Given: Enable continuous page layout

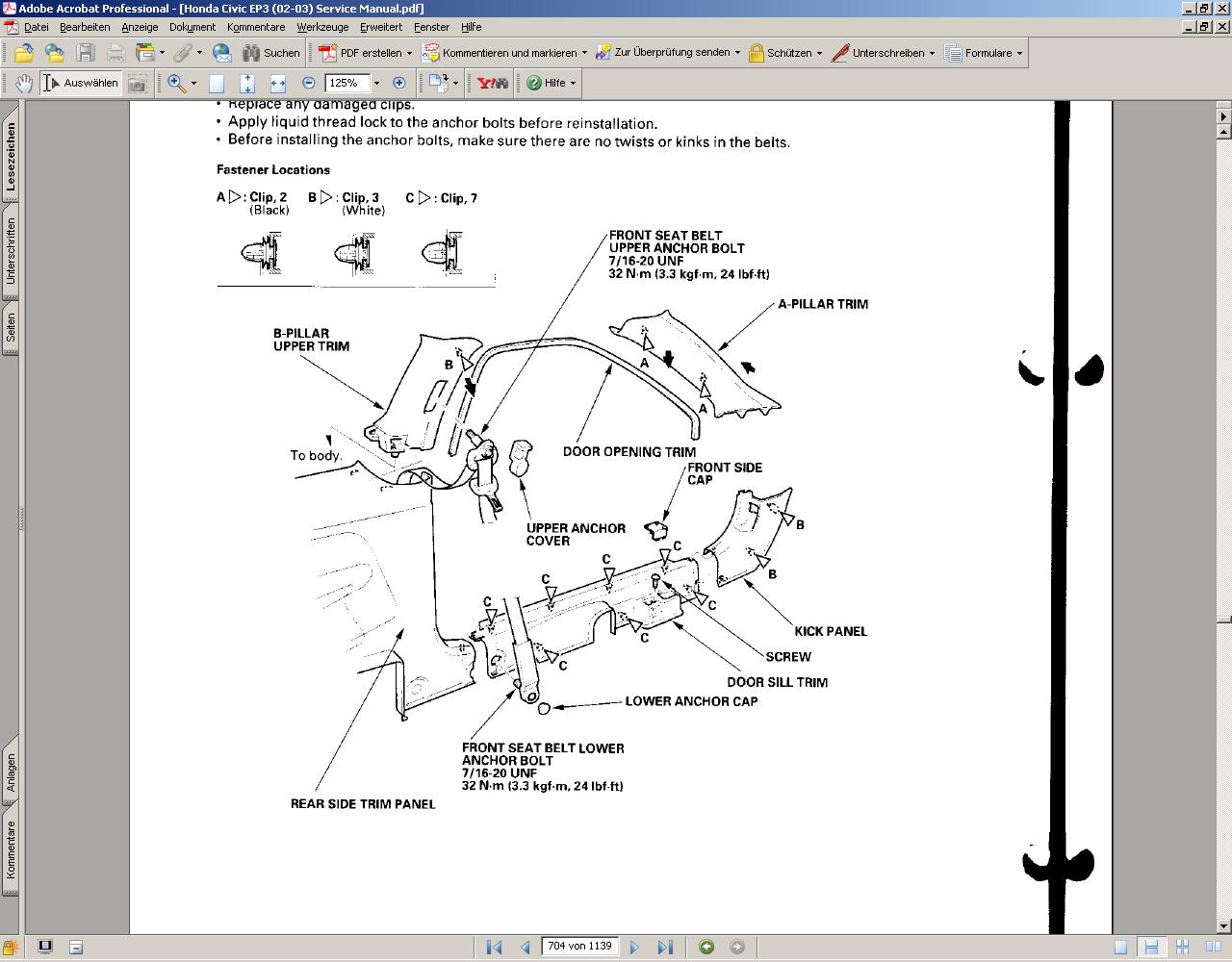Looking at the screenshot, I should pyautogui.click(x=1151, y=947).
